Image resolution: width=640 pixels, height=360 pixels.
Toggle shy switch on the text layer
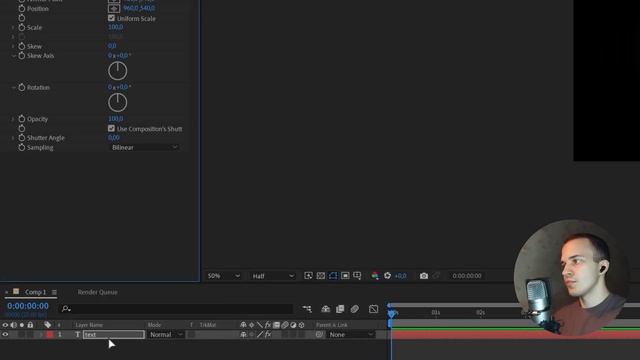coord(243,334)
